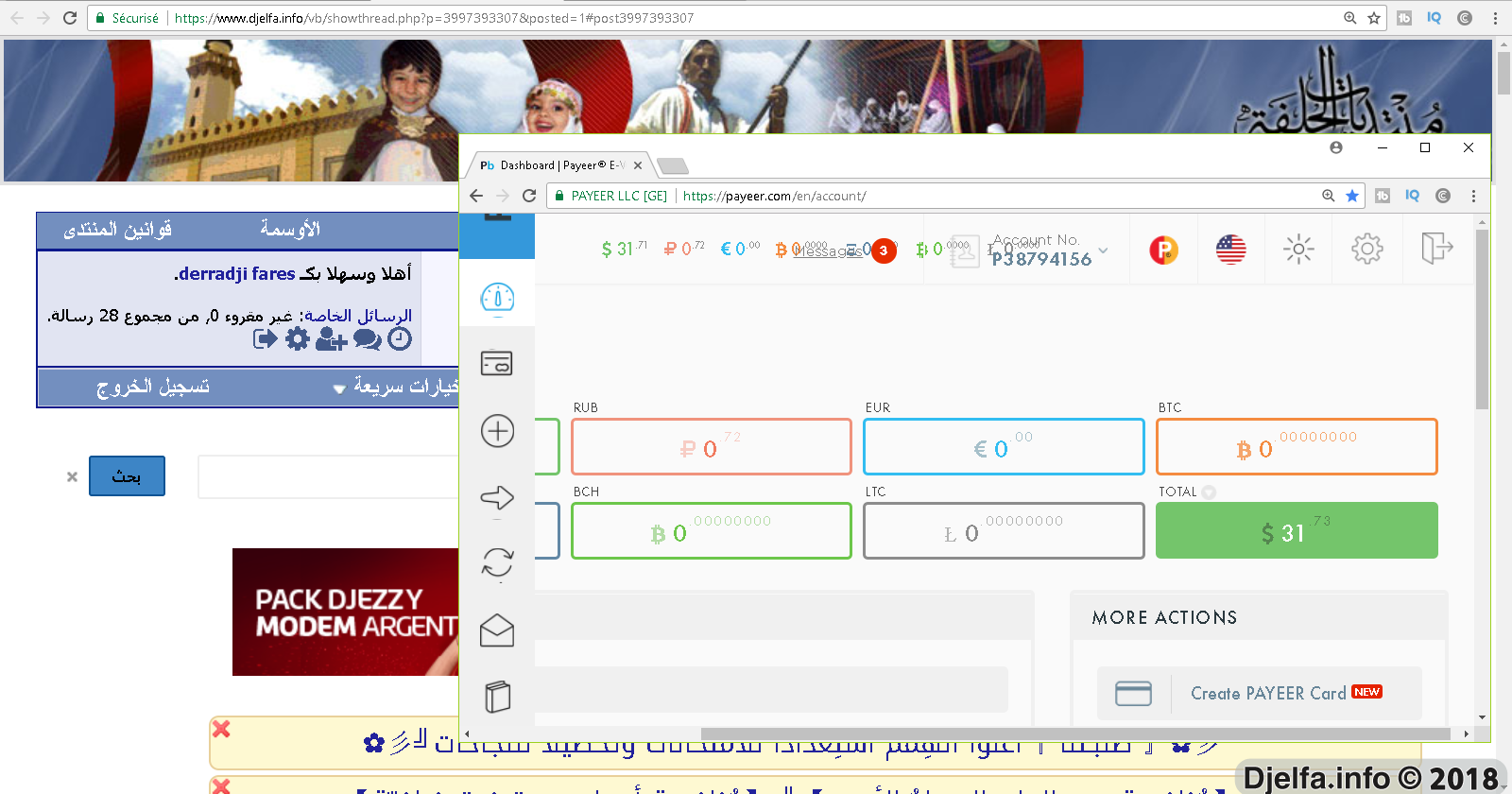Click the forum clock icon
The width and height of the screenshot is (1512, 794).
coord(400,338)
